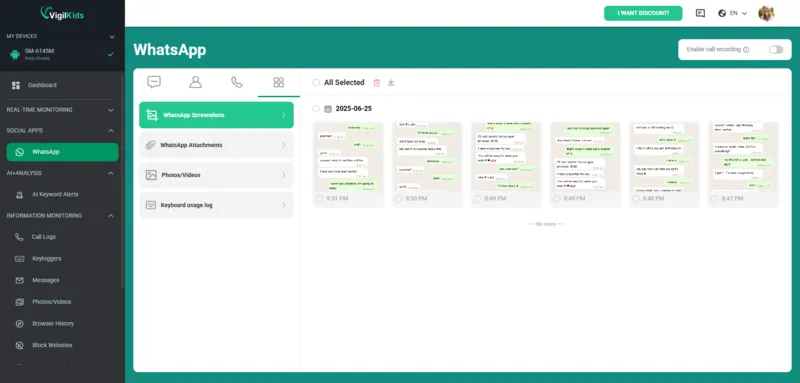This screenshot has width=800, height=383.
Task: Collapse the Social Apps section
Action: click(111, 131)
